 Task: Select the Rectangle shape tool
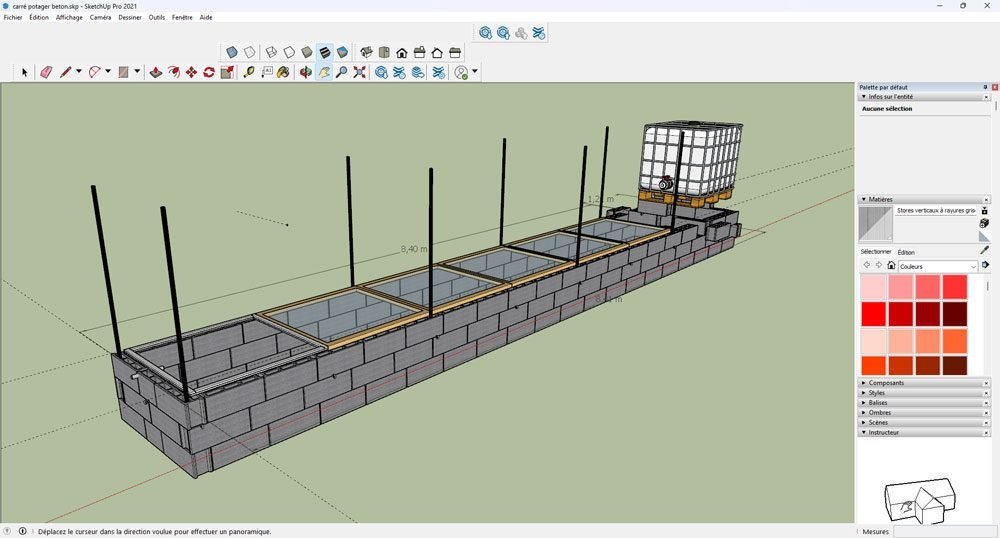(x=124, y=72)
